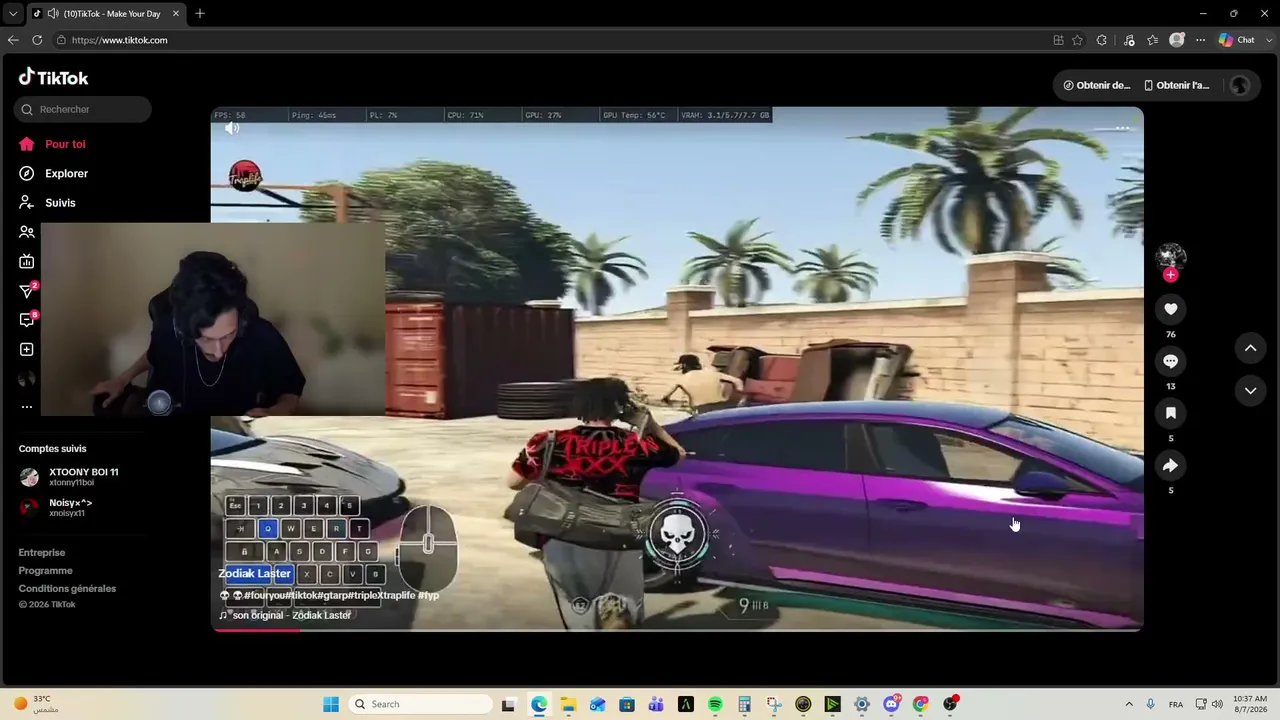
Task: Expand the Entreprise footer section
Action: (42, 552)
